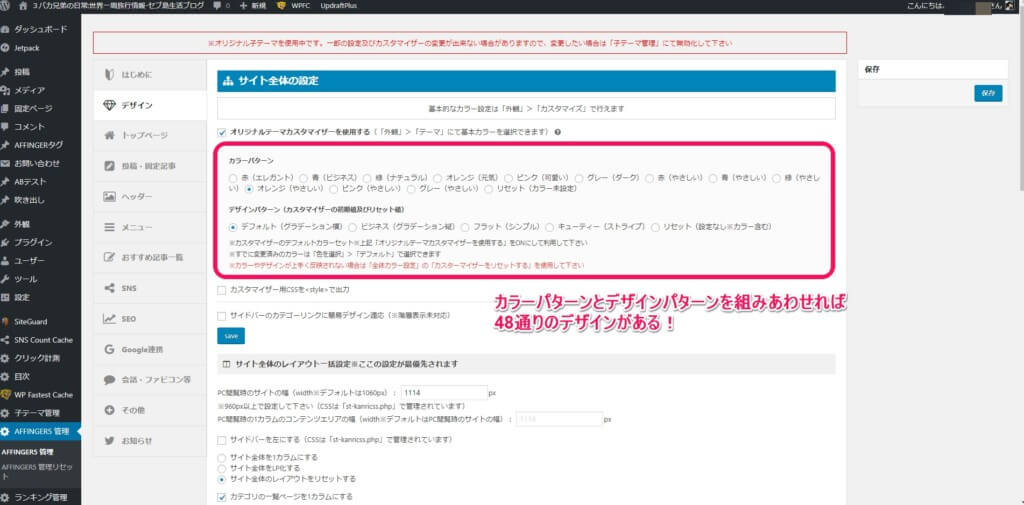The height and width of the screenshot is (505, 1024).
Task: Open 吹き出し menu
Action: click(40, 200)
